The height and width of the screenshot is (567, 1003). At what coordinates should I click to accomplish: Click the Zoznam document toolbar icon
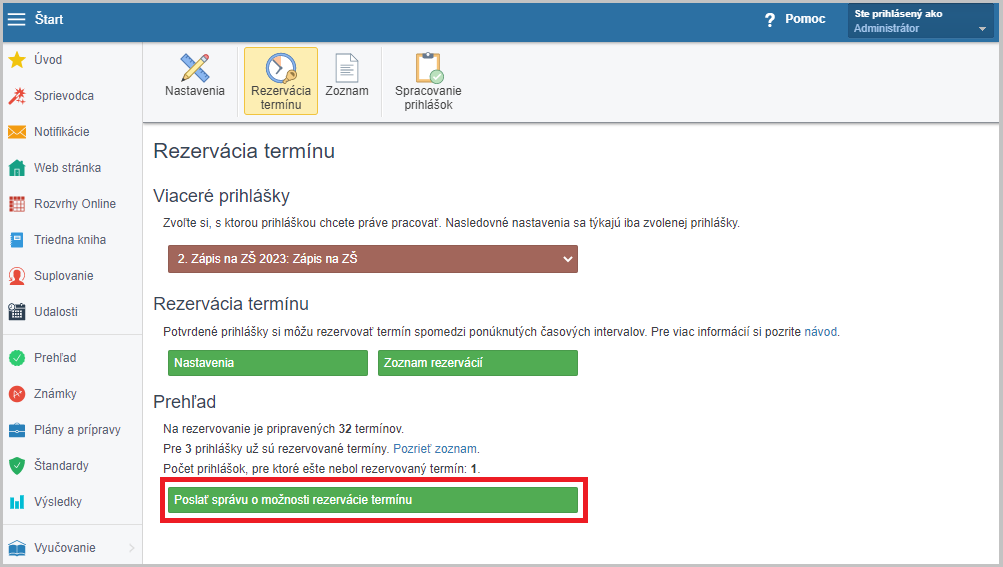tap(347, 68)
